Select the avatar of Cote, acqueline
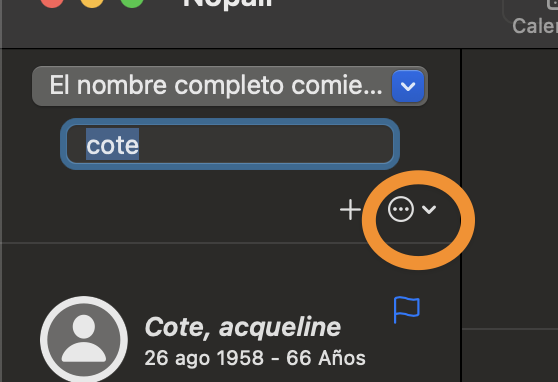Viewport: 558px width, 382px height. [84, 340]
